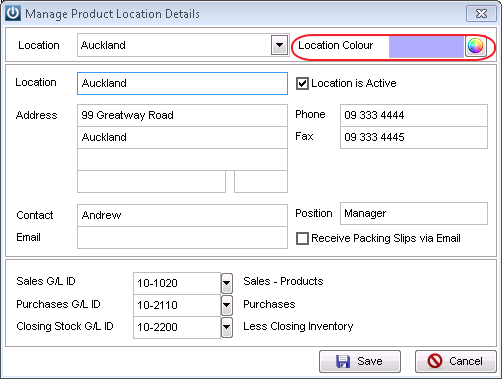Edit second address line Auckland
The width and height of the screenshot is (502, 379).
[x=182, y=137]
